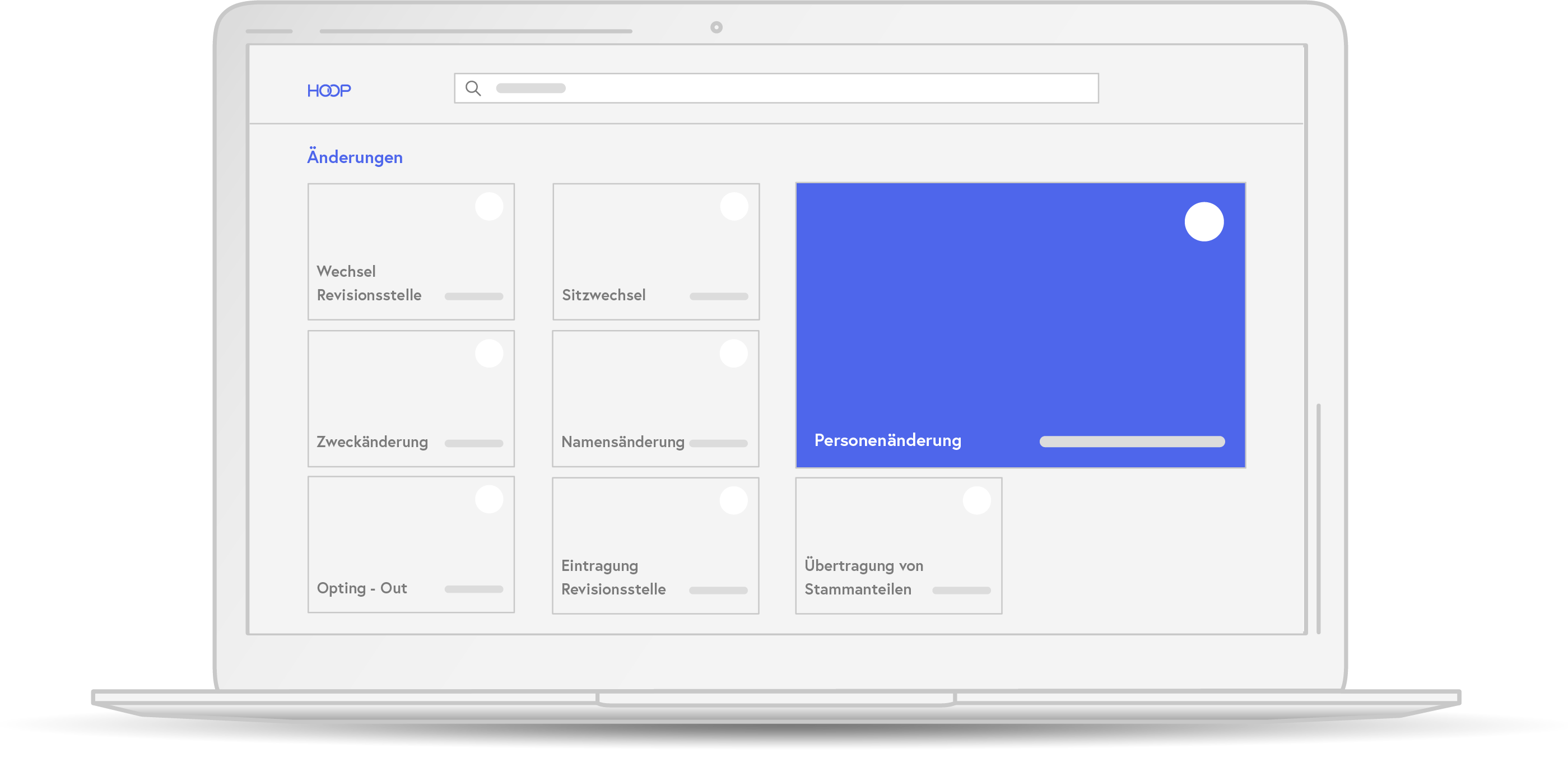Image resolution: width=1568 pixels, height=762 pixels.
Task: Click the grey bar next to Sitzwechsel
Action: point(719,296)
